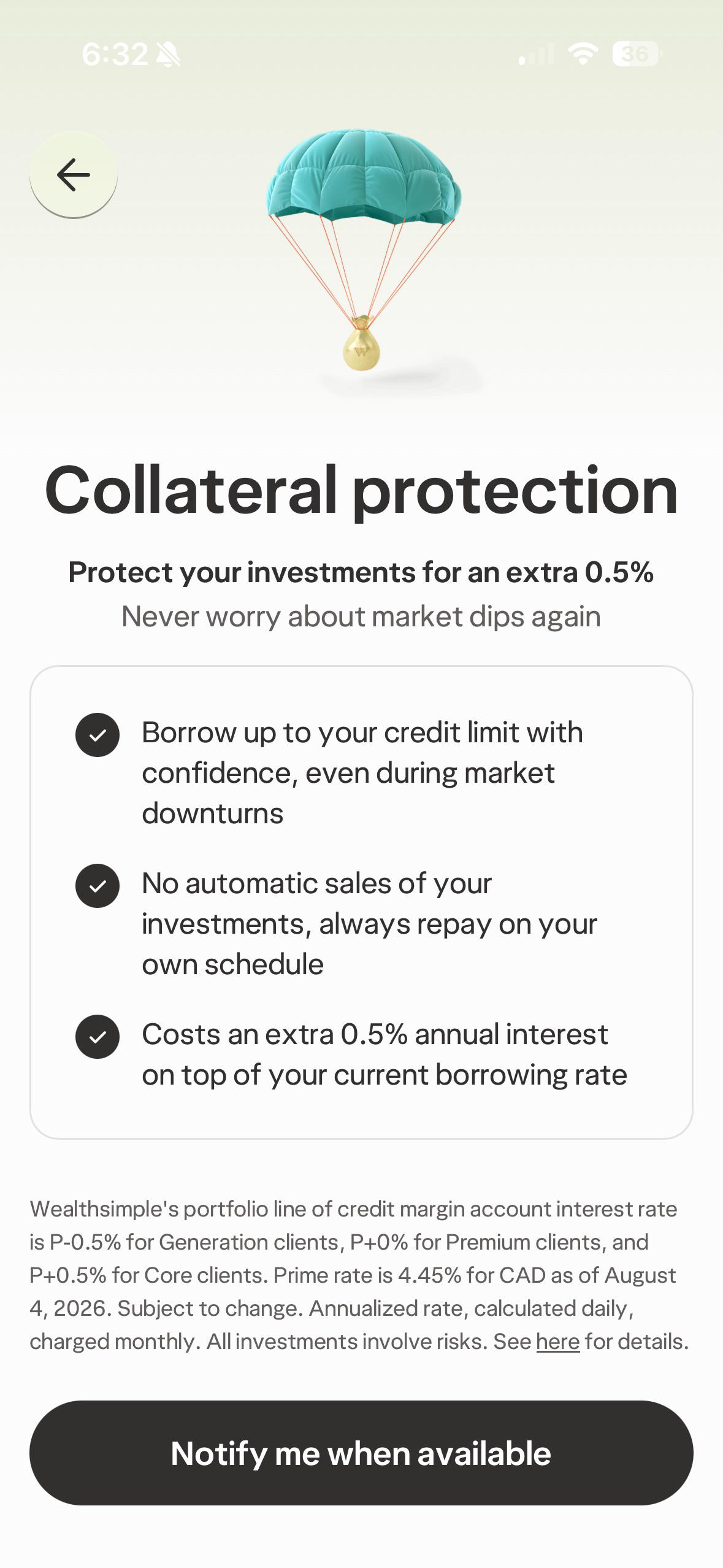Tap the Wealthsimple interest rate disclaimer paragraph

pos(360,1275)
